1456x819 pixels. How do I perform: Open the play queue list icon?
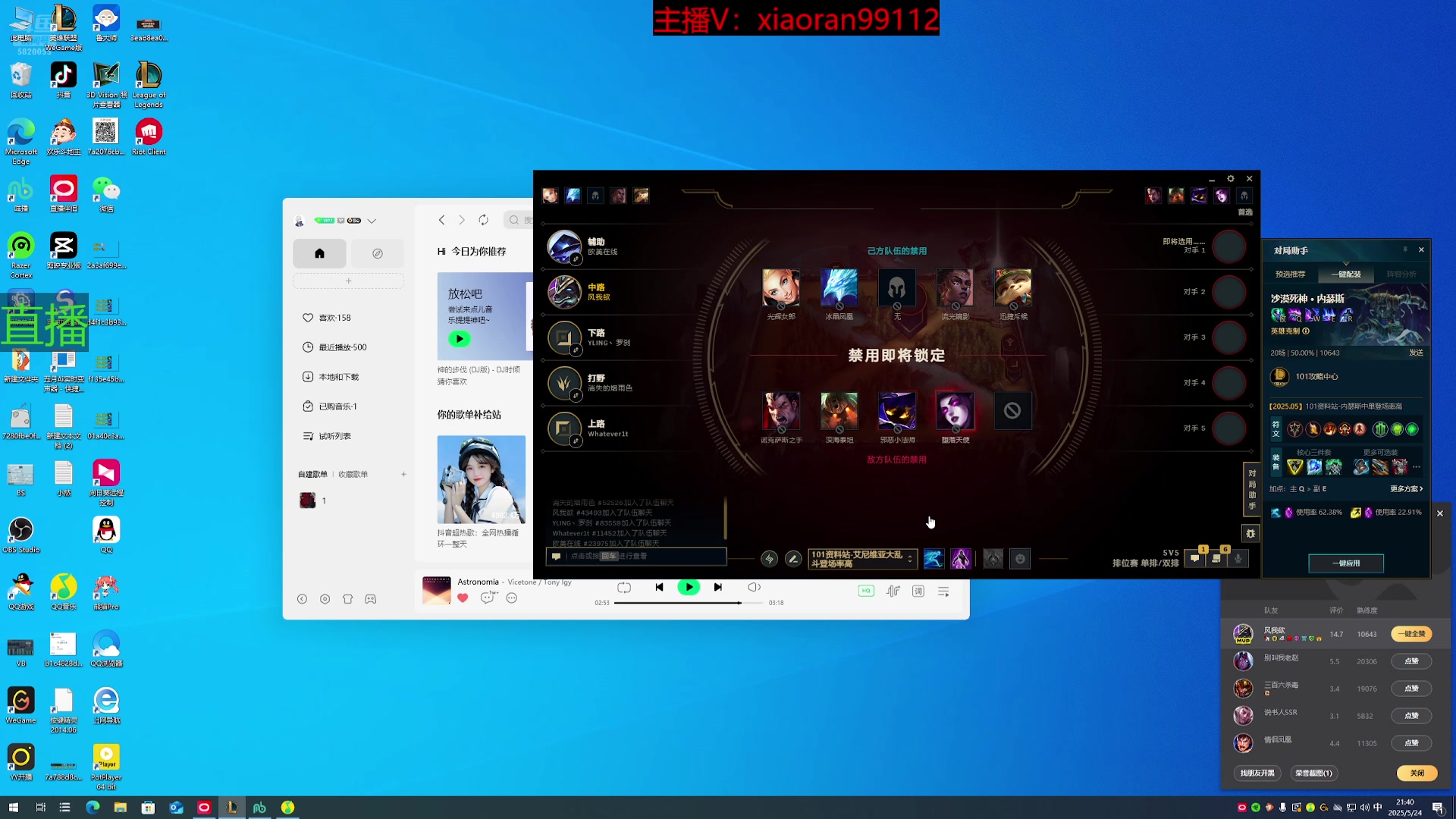(x=943, y=591)
